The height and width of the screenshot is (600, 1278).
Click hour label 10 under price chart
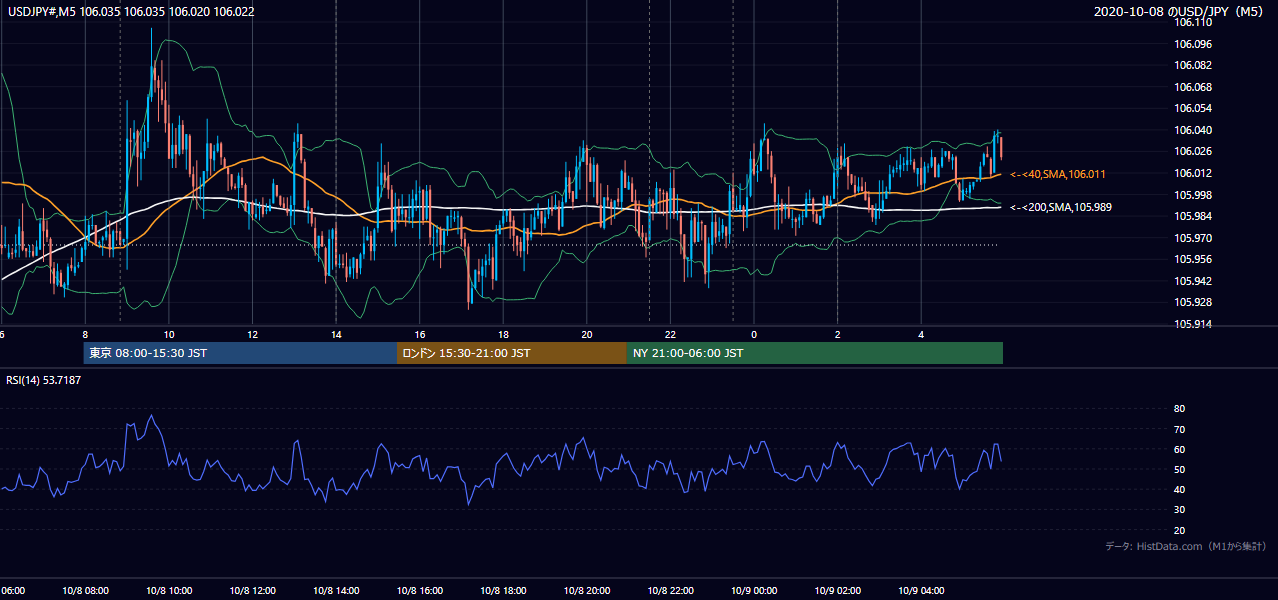pyautogui.click(x=169, y=334)
